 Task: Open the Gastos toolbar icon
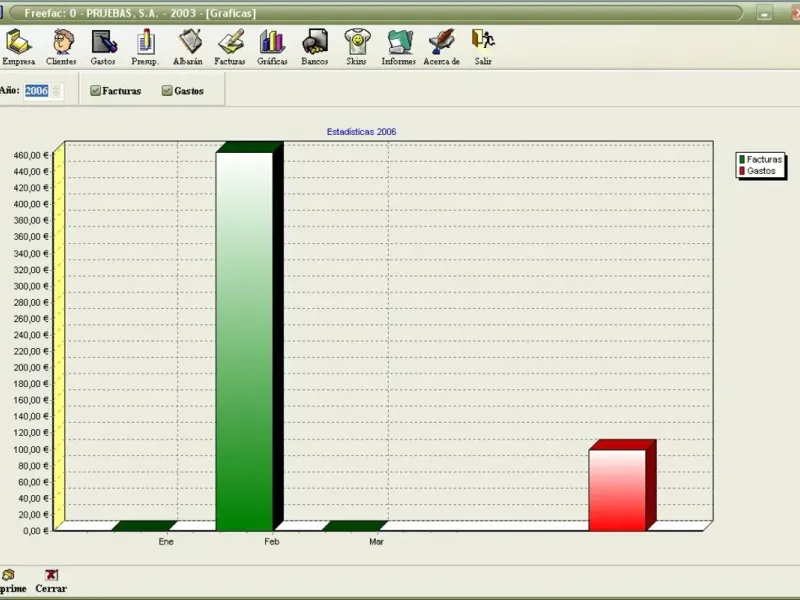103,47
